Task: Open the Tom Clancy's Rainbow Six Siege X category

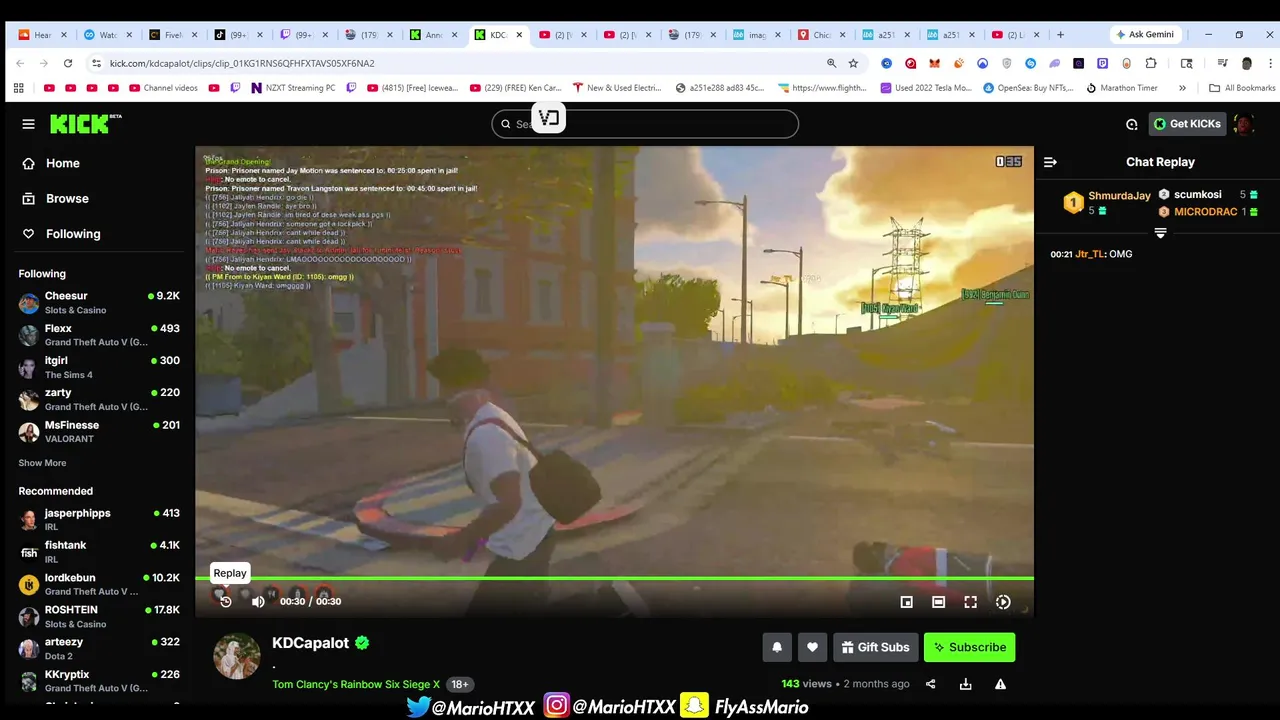Action: coord(356,685)
